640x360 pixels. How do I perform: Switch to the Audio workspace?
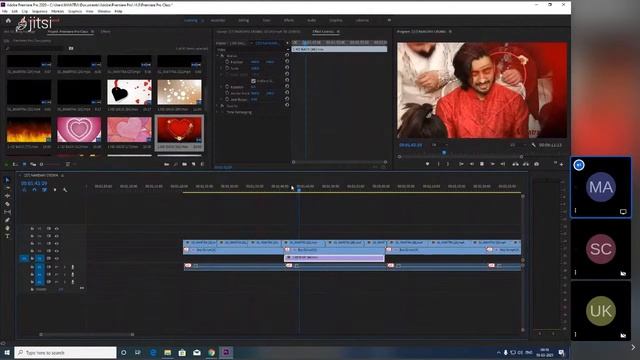[311, 20]
